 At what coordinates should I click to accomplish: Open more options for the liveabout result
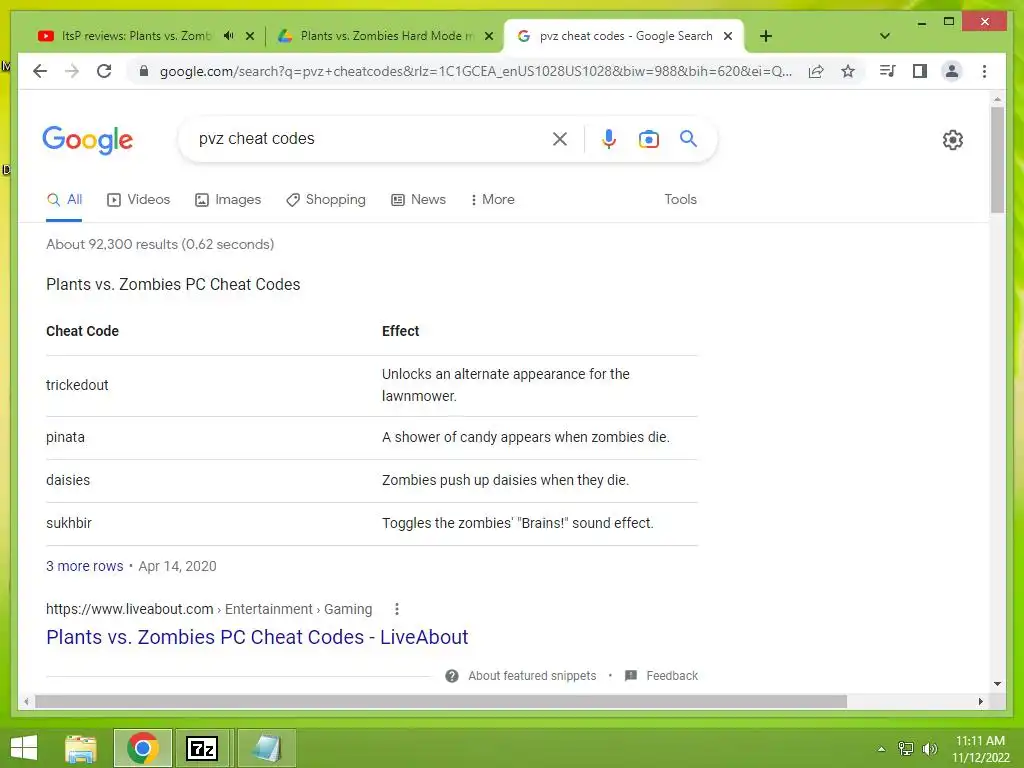click(396, 609)
